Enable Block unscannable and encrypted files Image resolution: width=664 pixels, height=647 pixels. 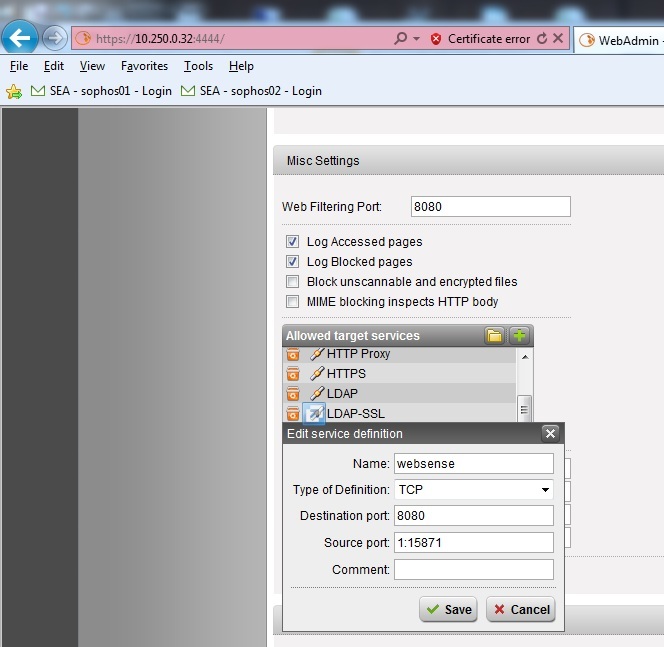coord(292,282)
